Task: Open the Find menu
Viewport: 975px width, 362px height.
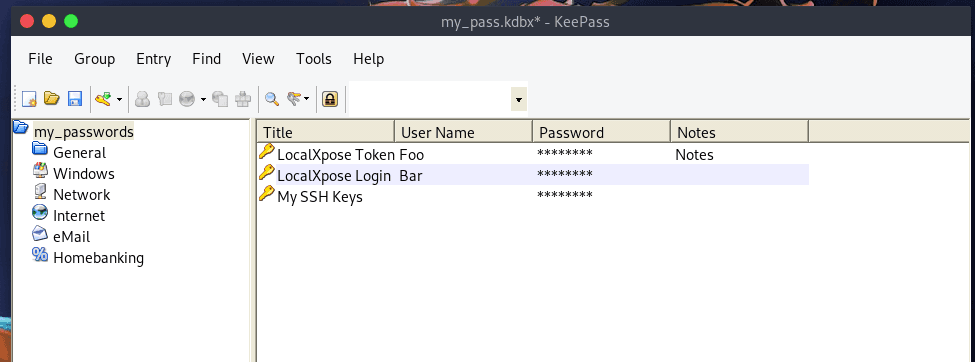Action: point(206,59)
